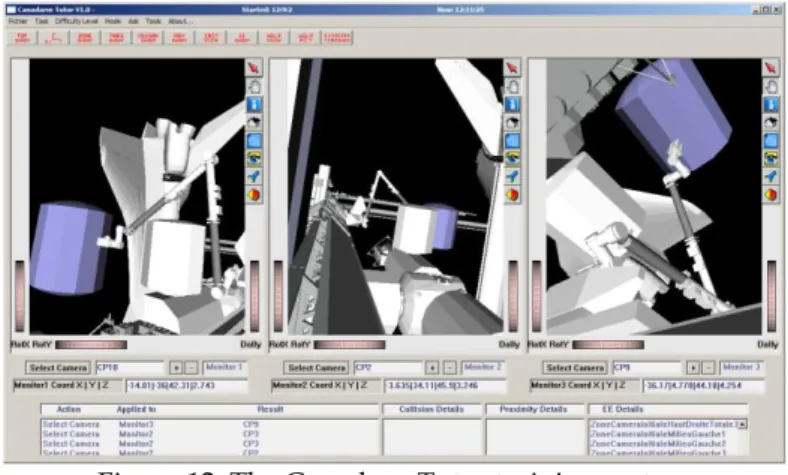The height and width of the screenshot is (475, 788).
Task: Click the Monitor3 Coord value field
Action: (x=704, y=386)
